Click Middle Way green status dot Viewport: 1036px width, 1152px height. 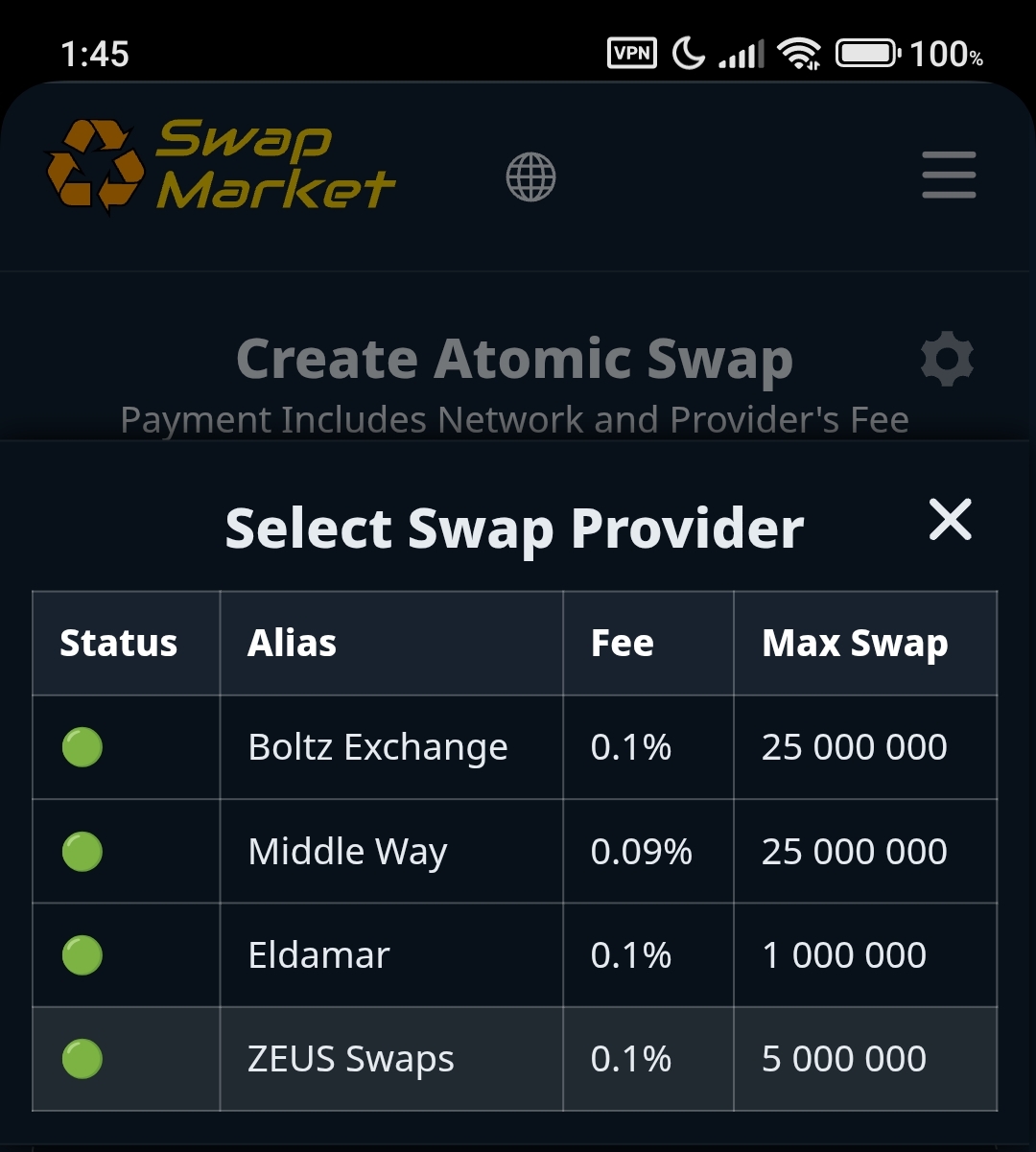tap(82, 851)
